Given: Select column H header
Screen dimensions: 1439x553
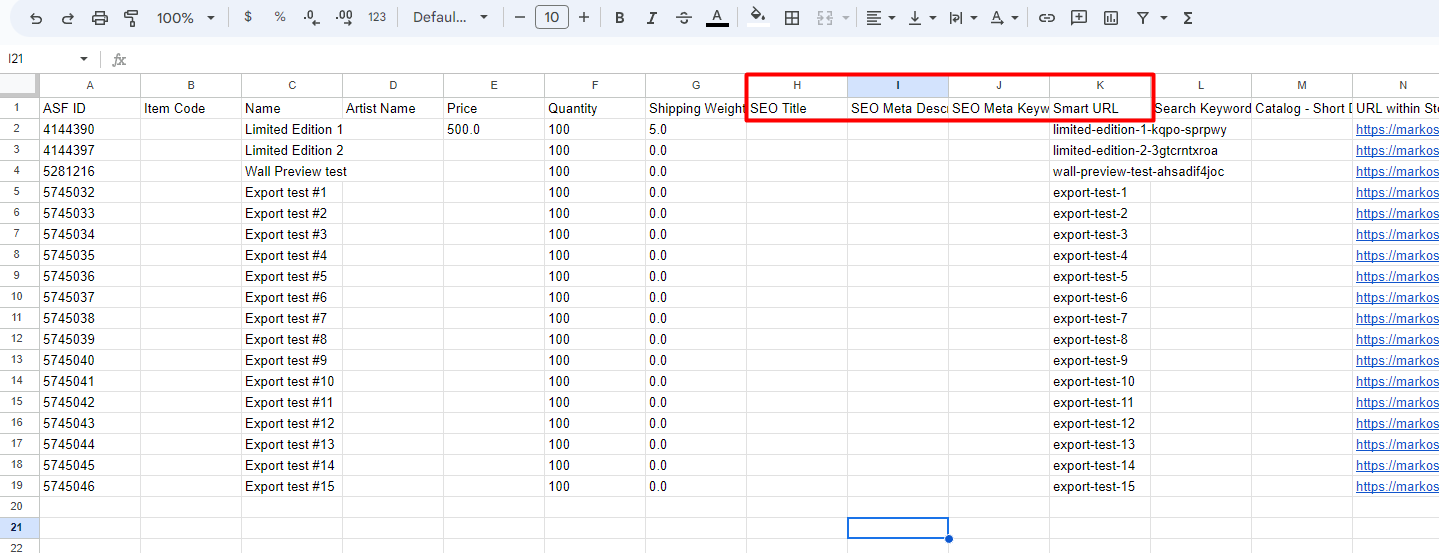Looking at the screenshot, I should coord(797,85).
